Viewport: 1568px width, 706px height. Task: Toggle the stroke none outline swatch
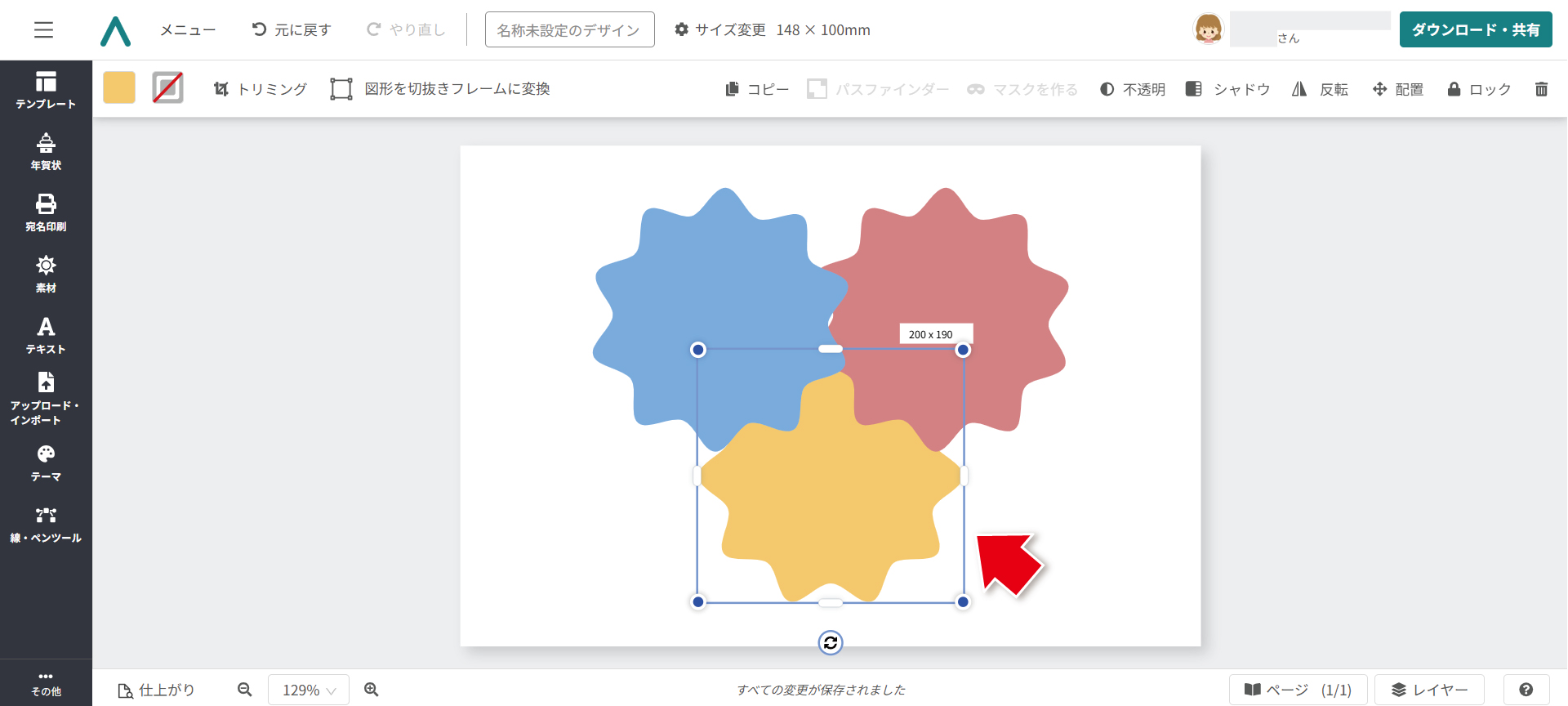(x=167, y=87)
